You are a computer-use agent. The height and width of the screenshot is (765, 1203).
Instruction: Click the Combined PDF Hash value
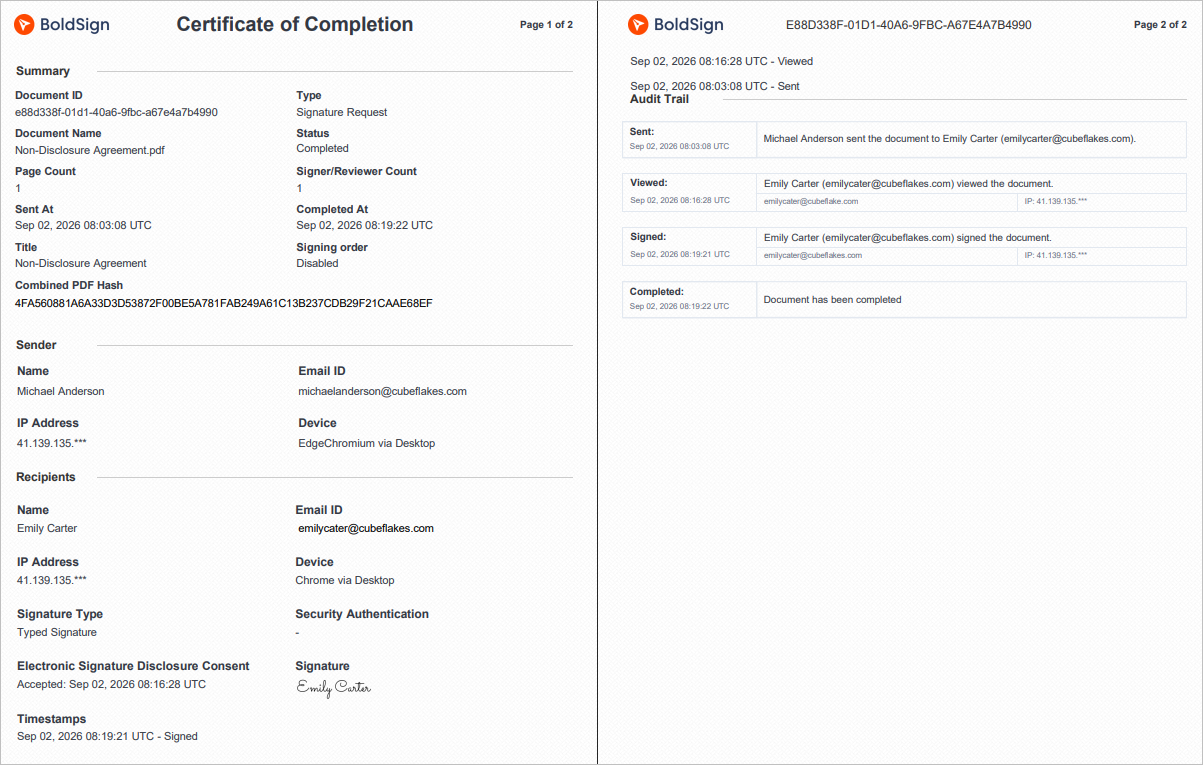click(223, 303)
